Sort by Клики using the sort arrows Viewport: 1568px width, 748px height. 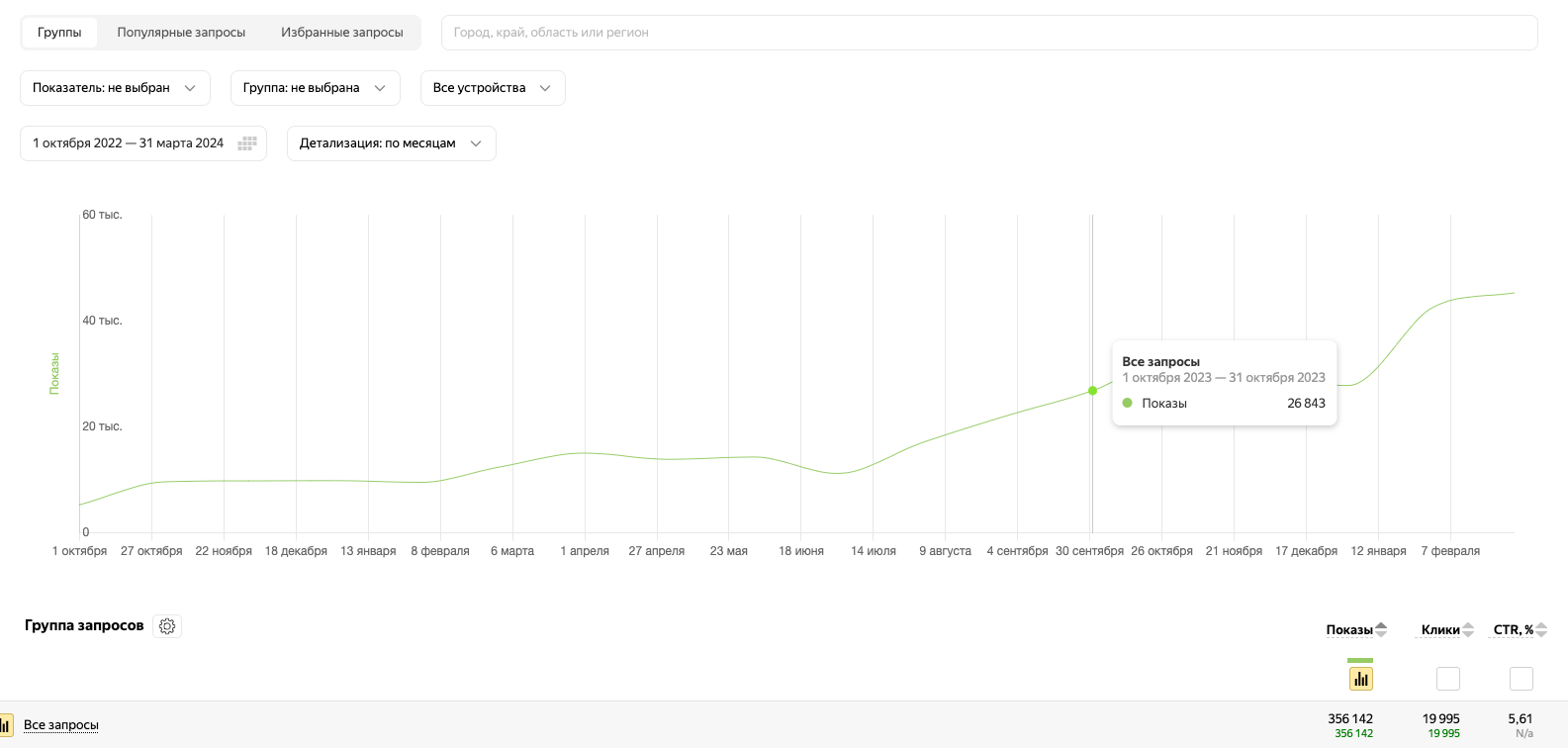[1468, 629]
